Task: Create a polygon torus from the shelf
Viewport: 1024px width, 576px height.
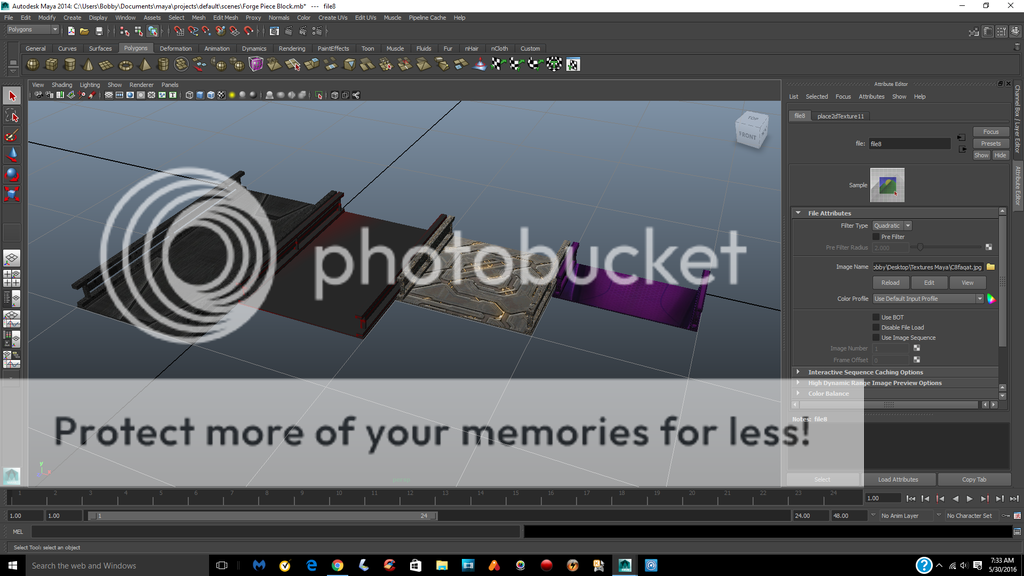Action: (125, 64)
